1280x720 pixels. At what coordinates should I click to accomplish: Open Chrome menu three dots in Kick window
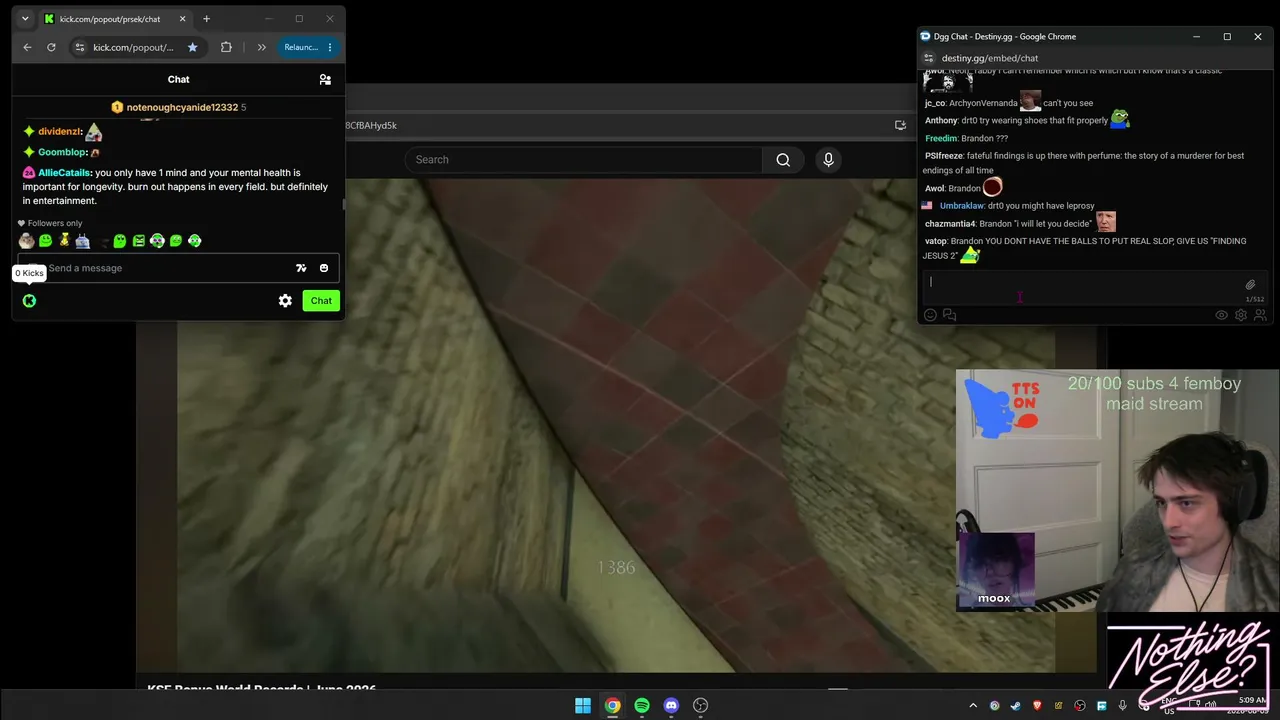(x=330, y=47)
